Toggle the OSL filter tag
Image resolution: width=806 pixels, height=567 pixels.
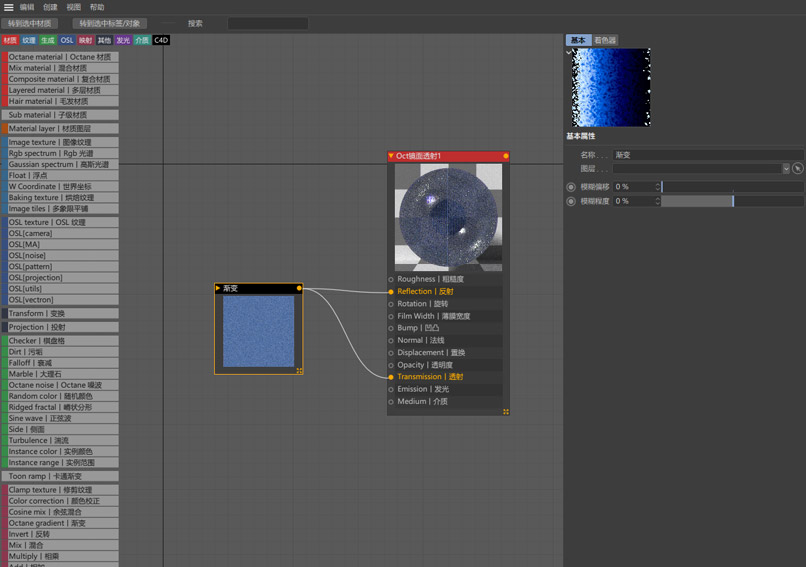67,40
